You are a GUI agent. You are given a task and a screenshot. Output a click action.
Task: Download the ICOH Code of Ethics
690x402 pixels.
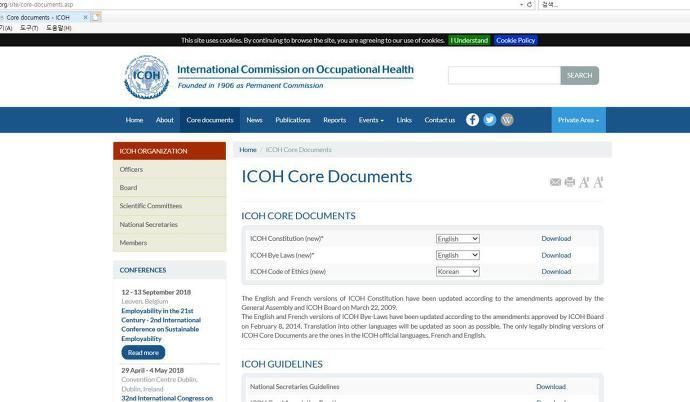(x=556, y=271)
